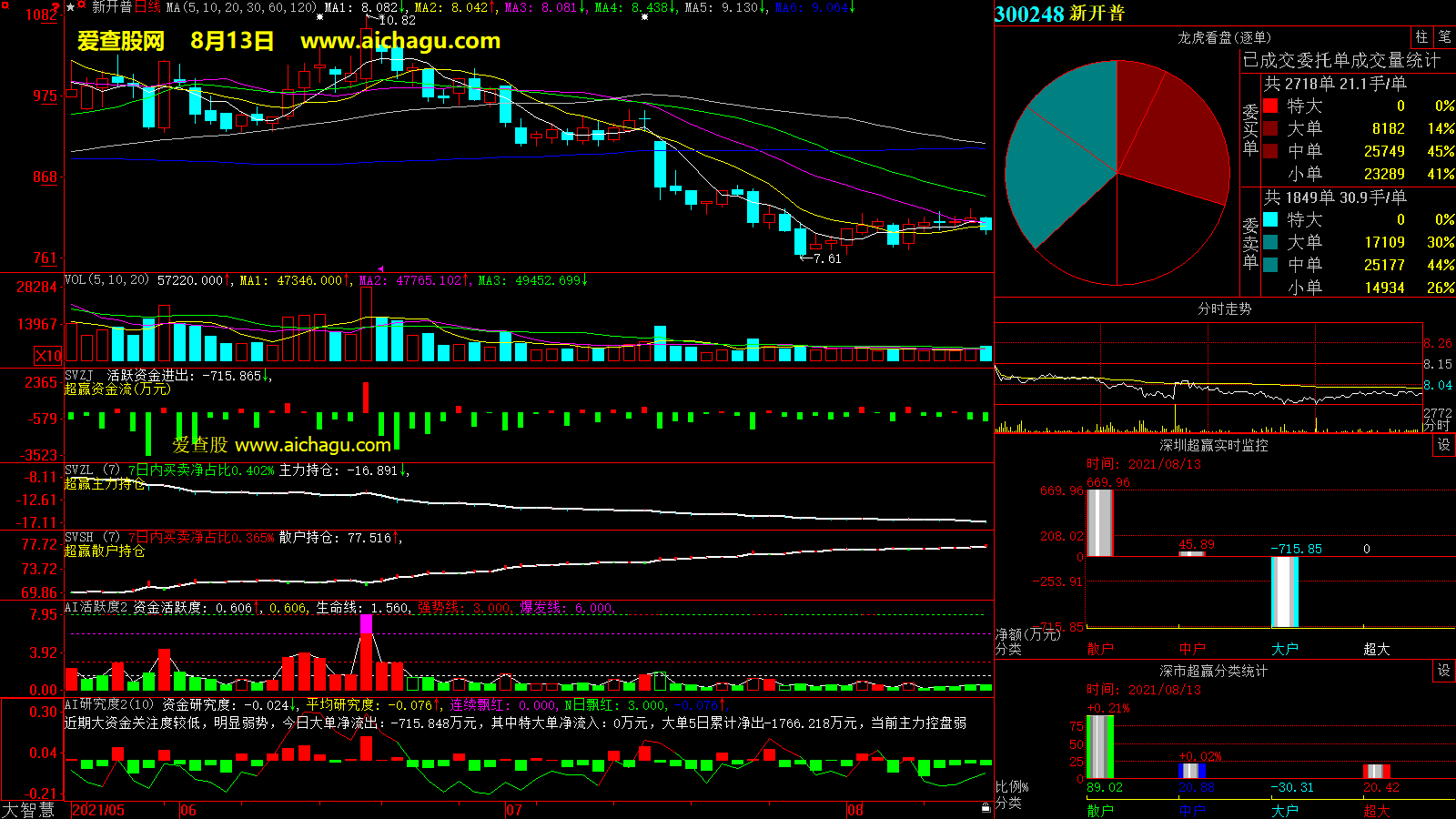
Task: Click the cyan 特大 sell order swatch
Action: coord(1270,220)
